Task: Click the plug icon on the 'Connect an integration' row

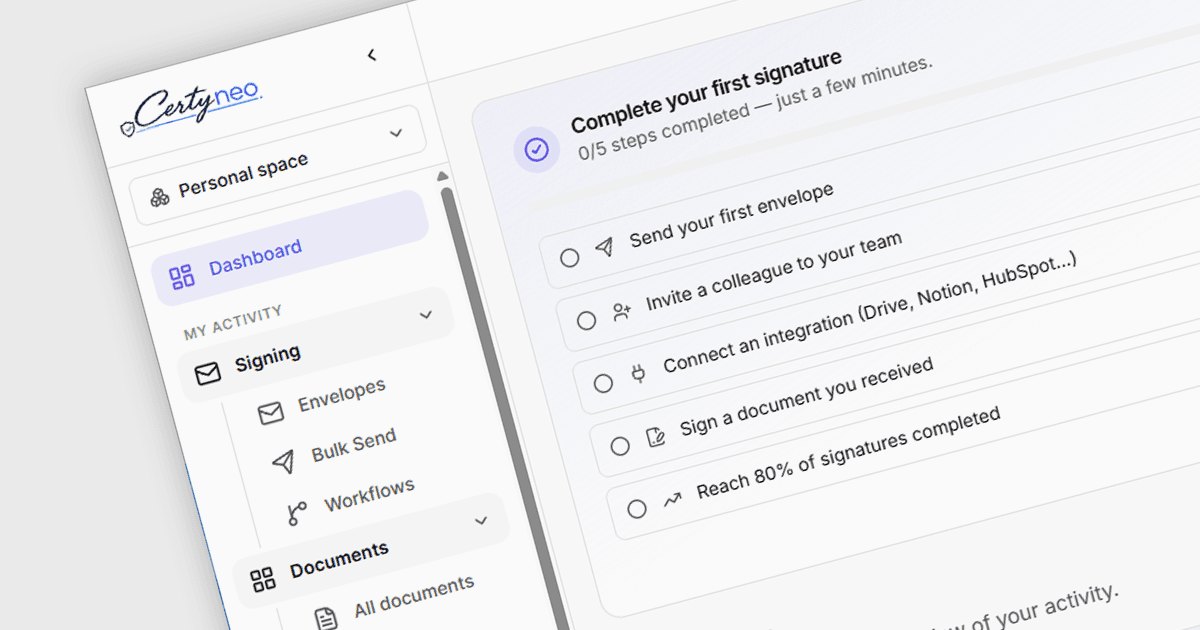Action: tap(638, 375)
